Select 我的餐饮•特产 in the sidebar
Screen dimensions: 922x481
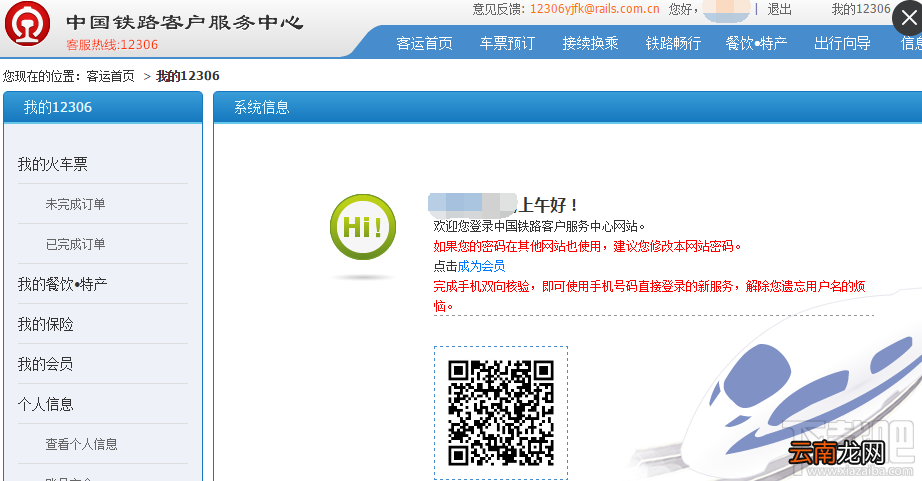[x=62, y=284]
